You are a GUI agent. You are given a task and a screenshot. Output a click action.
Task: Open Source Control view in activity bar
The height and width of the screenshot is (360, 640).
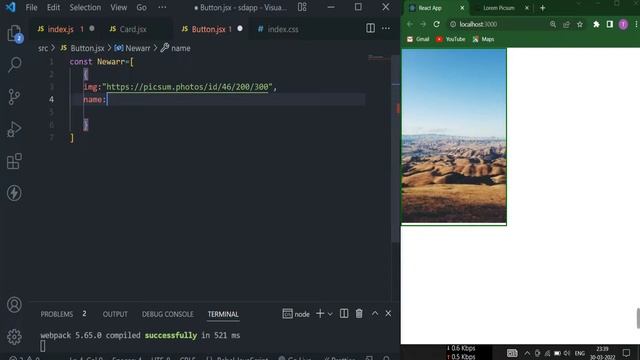(14, 97)
